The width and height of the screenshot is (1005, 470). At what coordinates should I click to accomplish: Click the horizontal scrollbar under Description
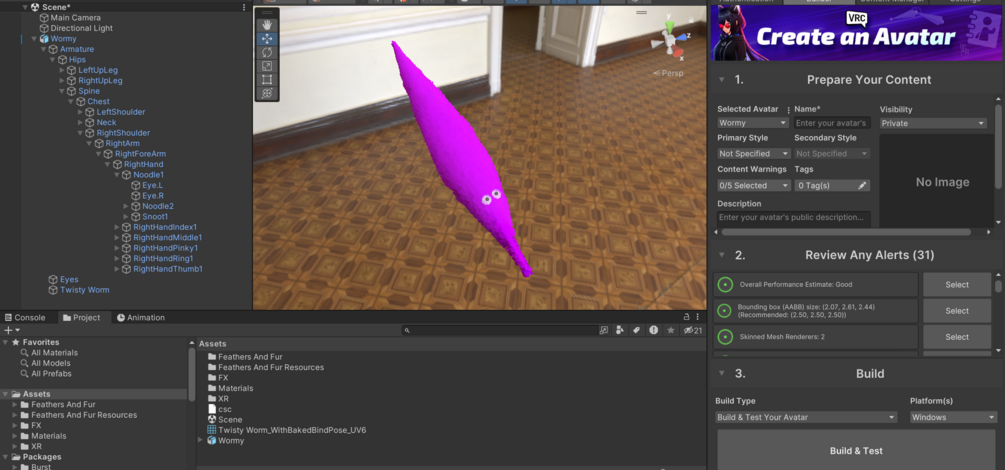[845, 232]
